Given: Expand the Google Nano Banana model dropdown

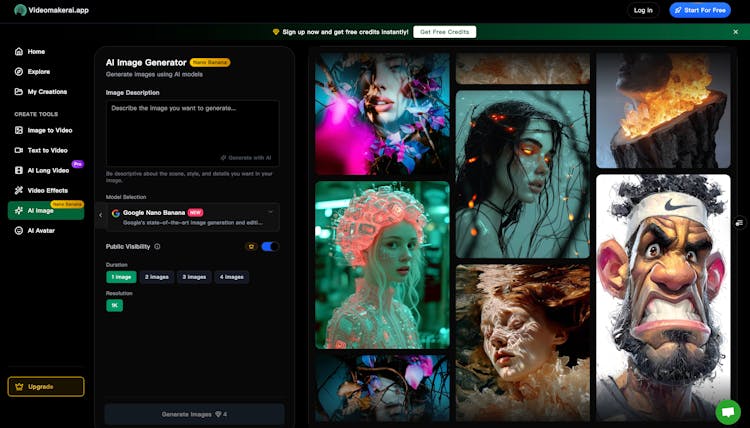Looking at the screenshot, I should click(x=270, y=212).
